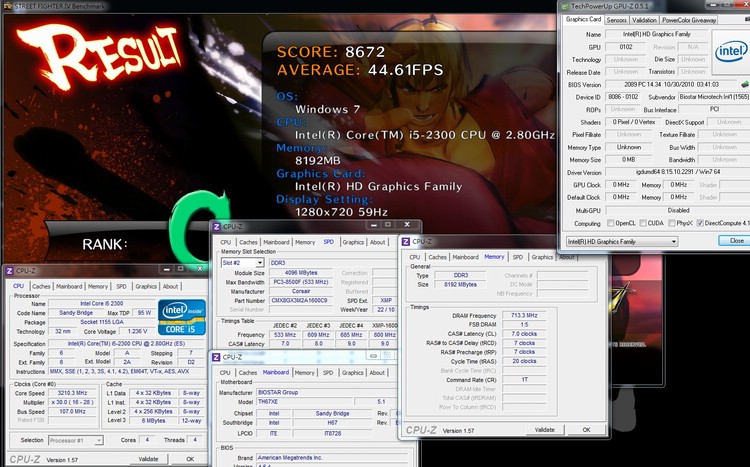Screen dimensions: 750x467
Task: Click OK in the Memory-tab CPU-Z window
Action: point(586,430)
